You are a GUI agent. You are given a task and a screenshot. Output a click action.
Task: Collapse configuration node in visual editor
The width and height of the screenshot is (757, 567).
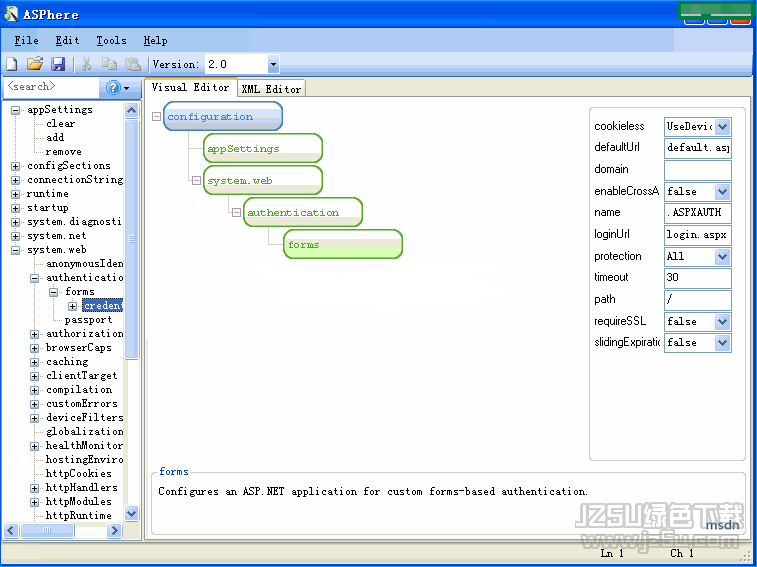click(156, 116)
